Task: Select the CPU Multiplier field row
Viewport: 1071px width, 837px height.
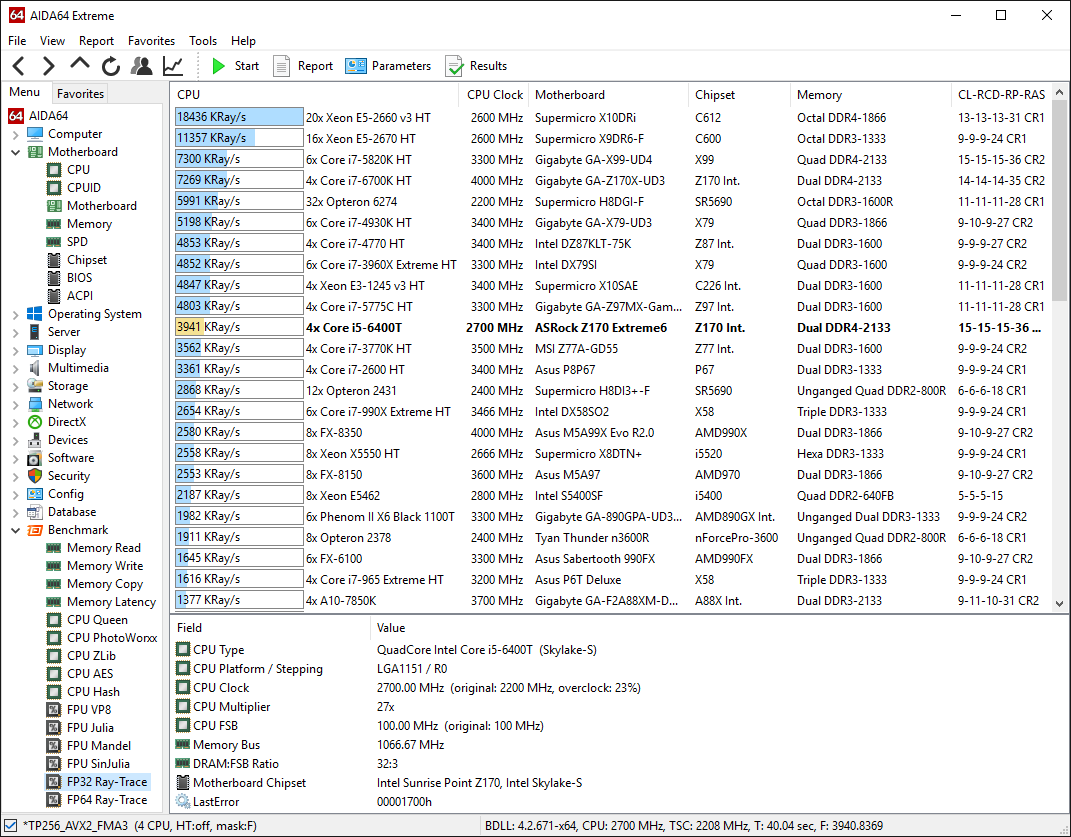Action: coord(618,706)
